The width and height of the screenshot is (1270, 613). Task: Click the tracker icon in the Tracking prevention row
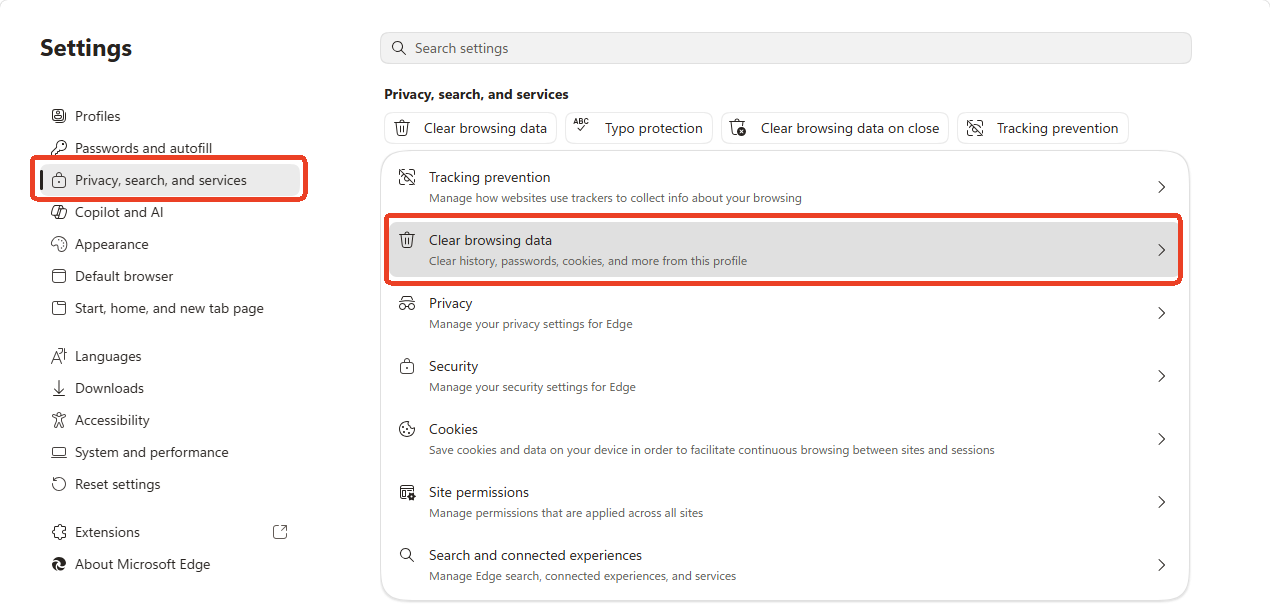pos(407,177)
